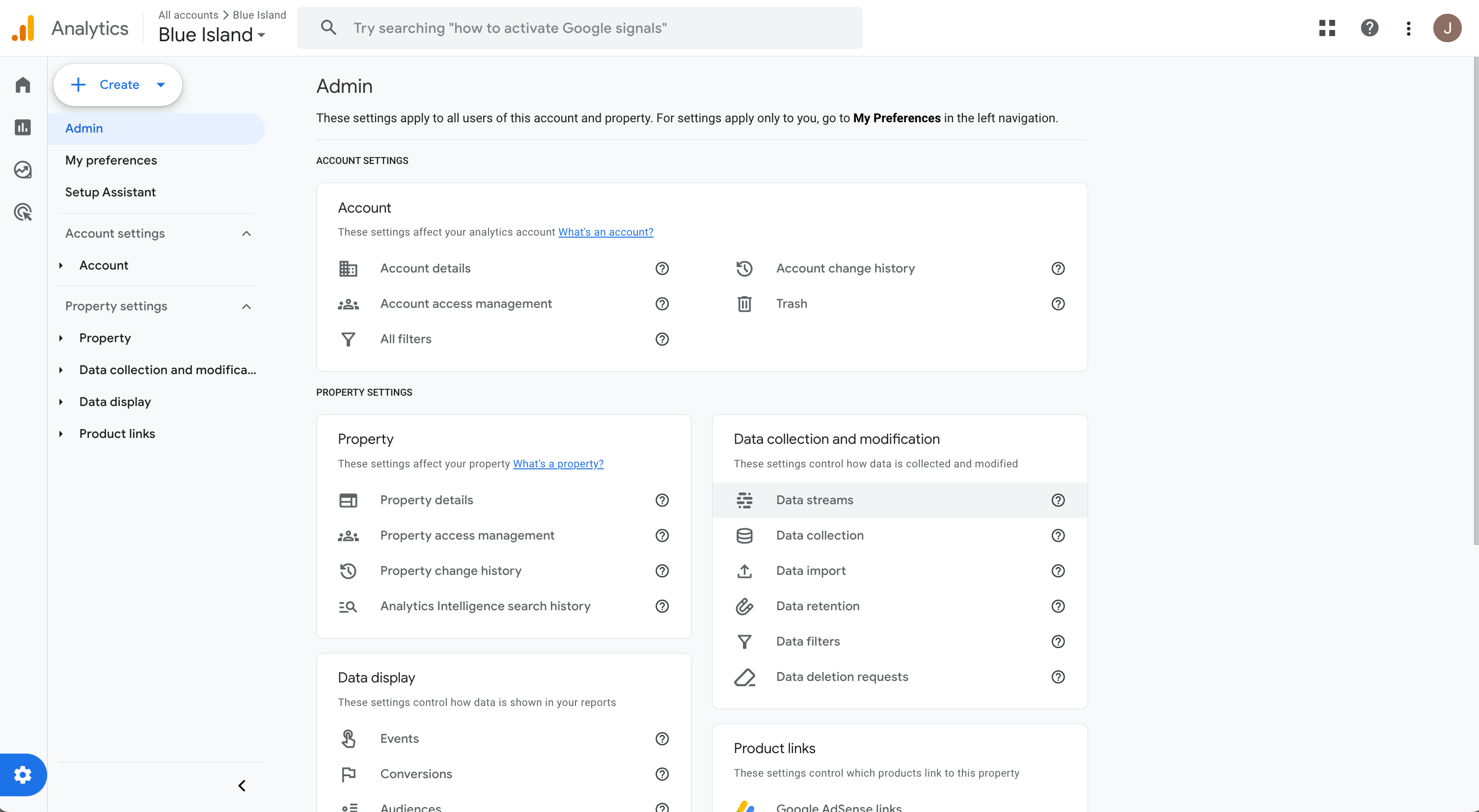Open Data retention setting
Screen dimensions: 1479x812
818,607
